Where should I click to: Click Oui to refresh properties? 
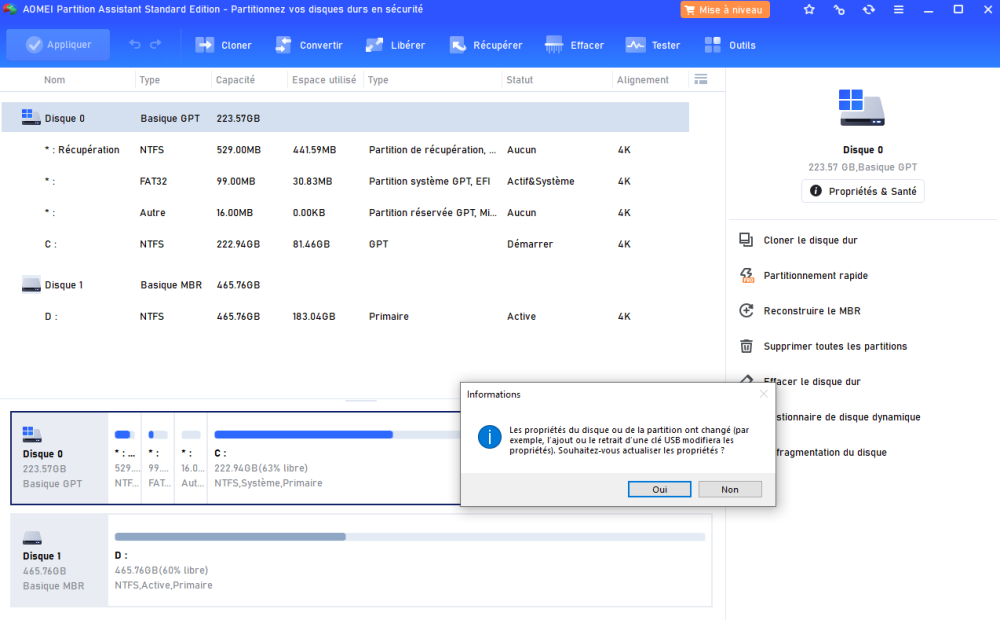pyautogui.click(x=659, y=489)
